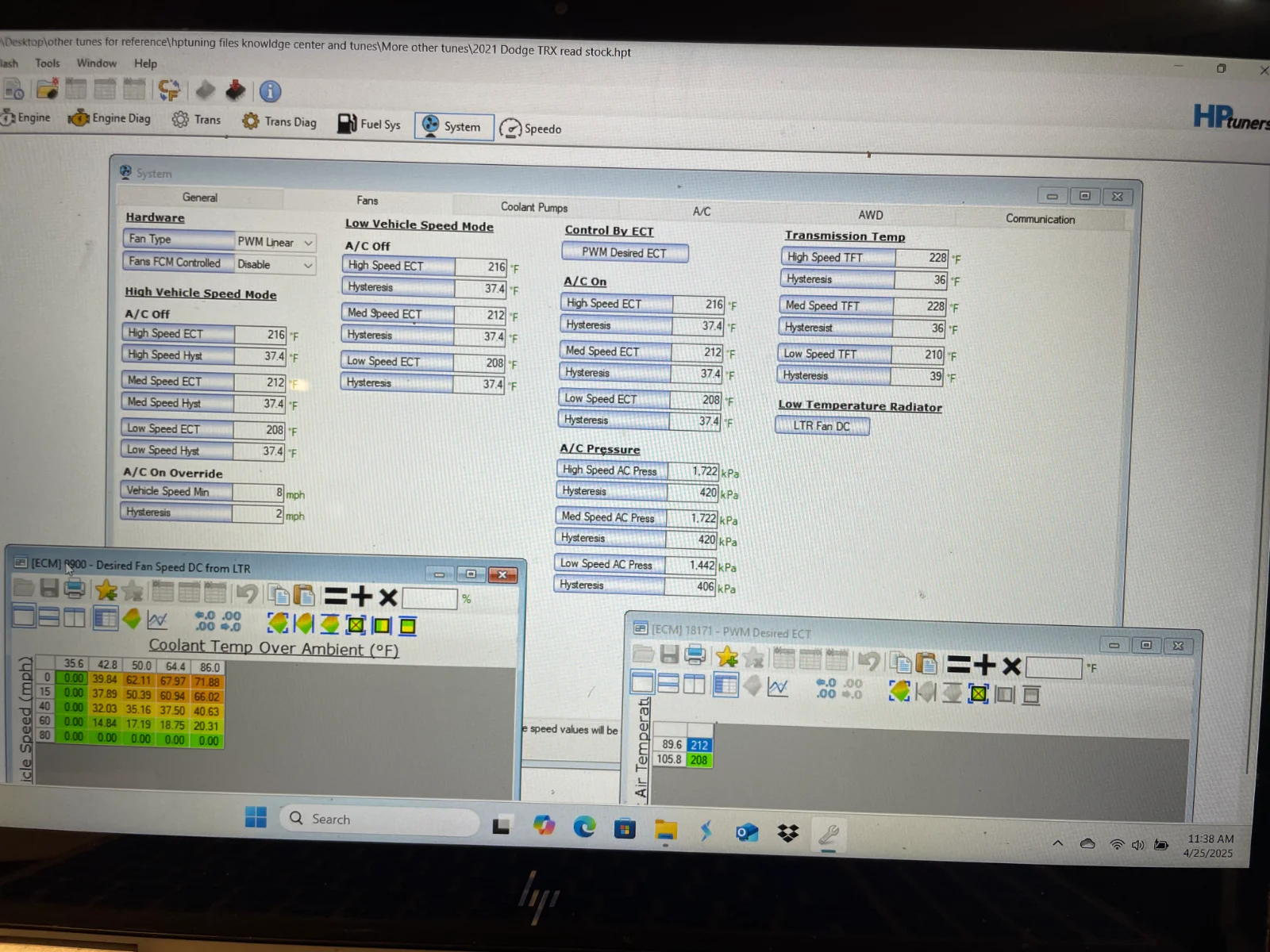Print the Desired Fan Speed DC table
Viewport: 1270px width, 952px height.
click(75, 589)
